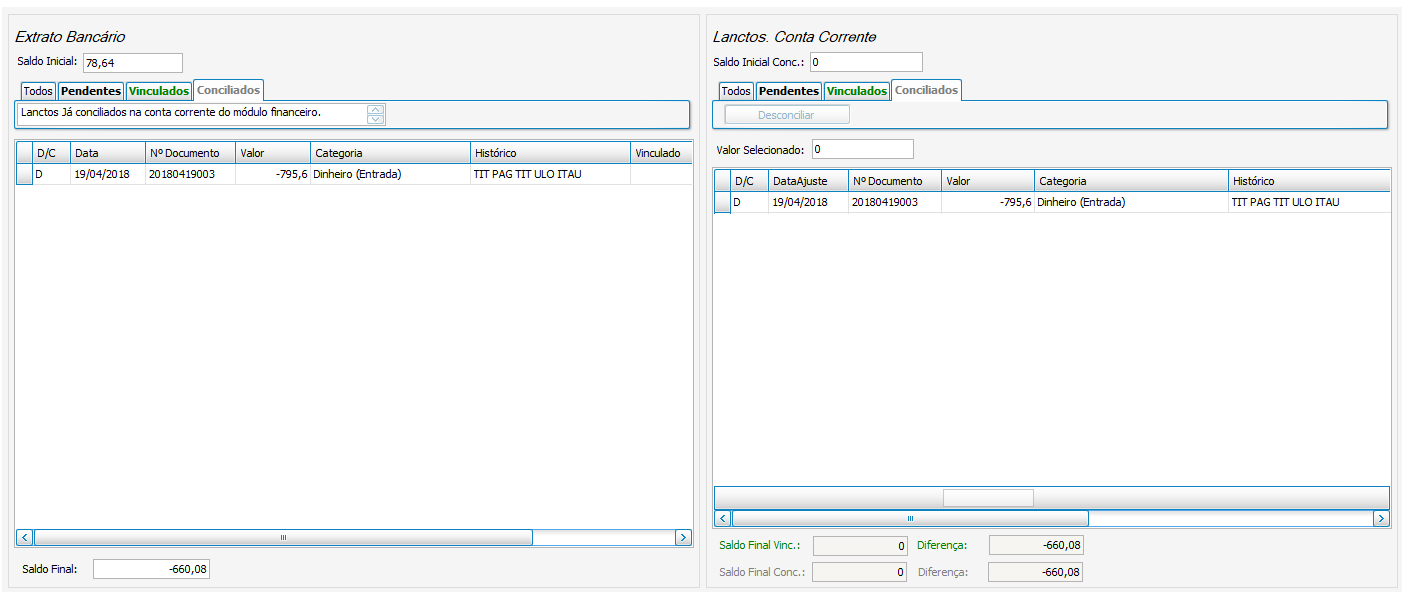Select row indicator in Conta Corrente table

click(722, 202)
